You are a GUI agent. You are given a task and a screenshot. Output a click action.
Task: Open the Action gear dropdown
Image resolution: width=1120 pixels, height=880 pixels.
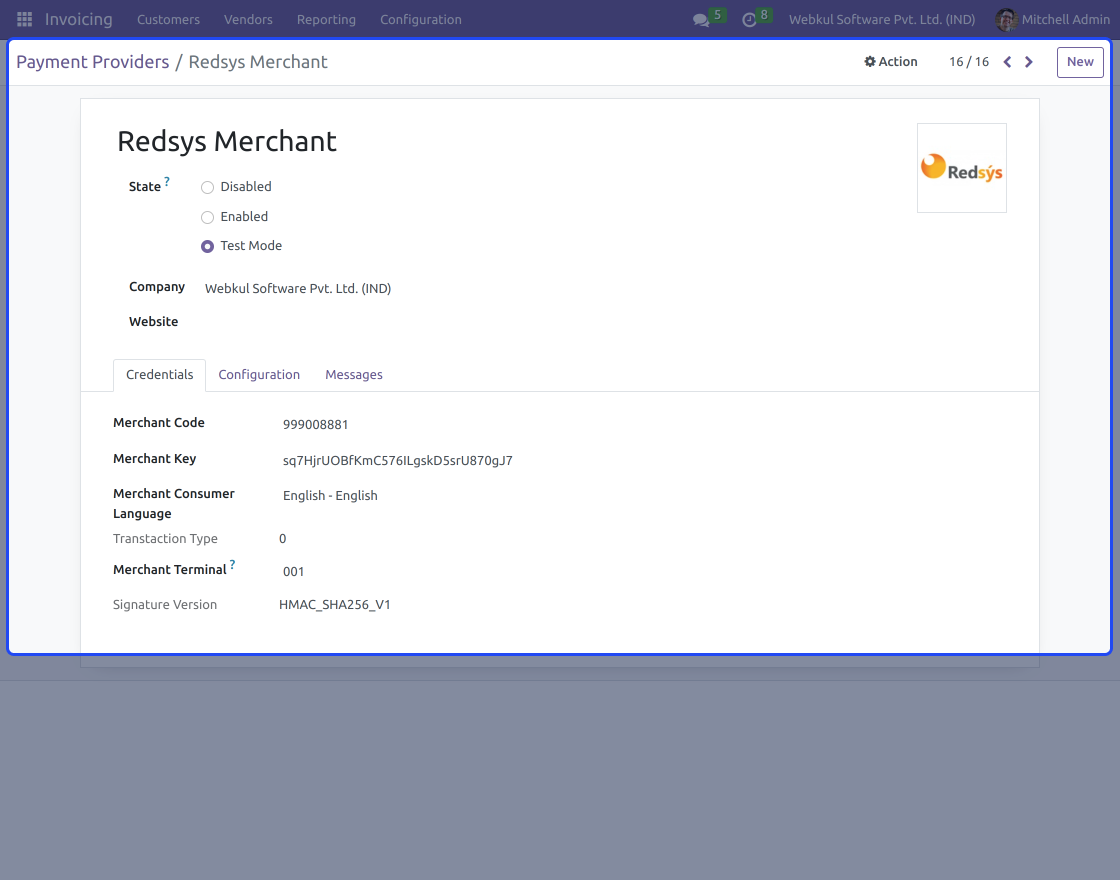pos(891,61)
